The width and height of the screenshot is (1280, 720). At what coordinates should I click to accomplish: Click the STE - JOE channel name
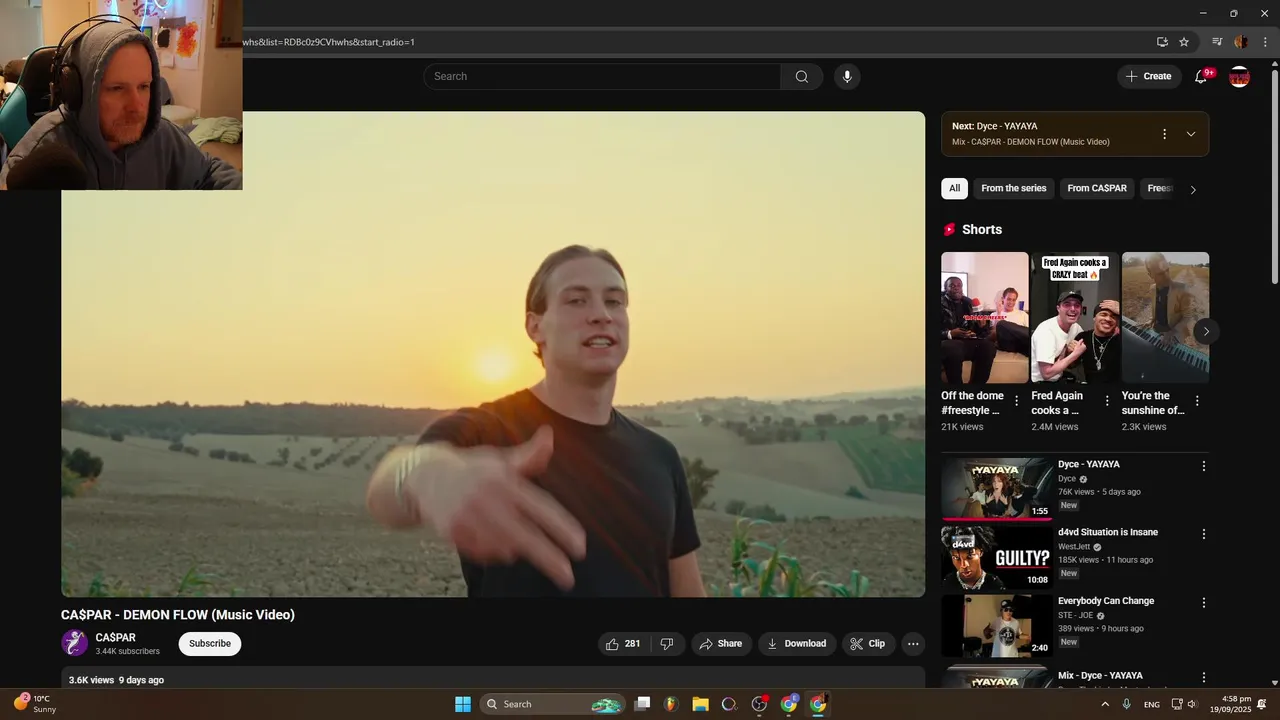click(1076, 615)
